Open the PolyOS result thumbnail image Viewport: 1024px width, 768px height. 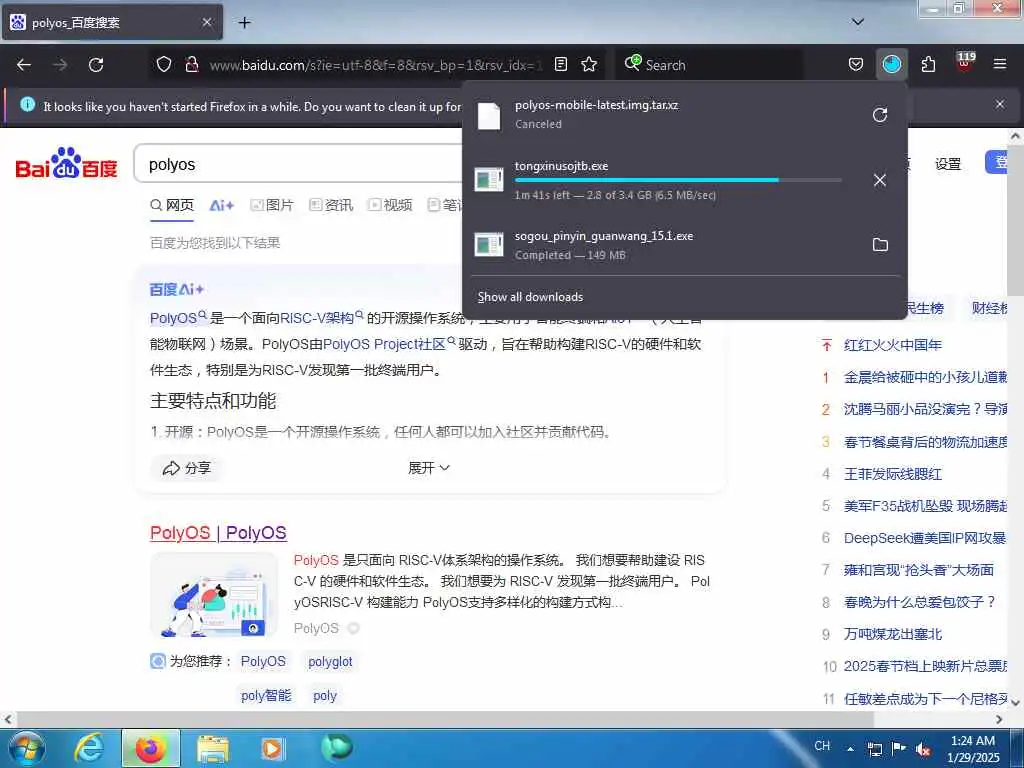[x=214, y=594]
